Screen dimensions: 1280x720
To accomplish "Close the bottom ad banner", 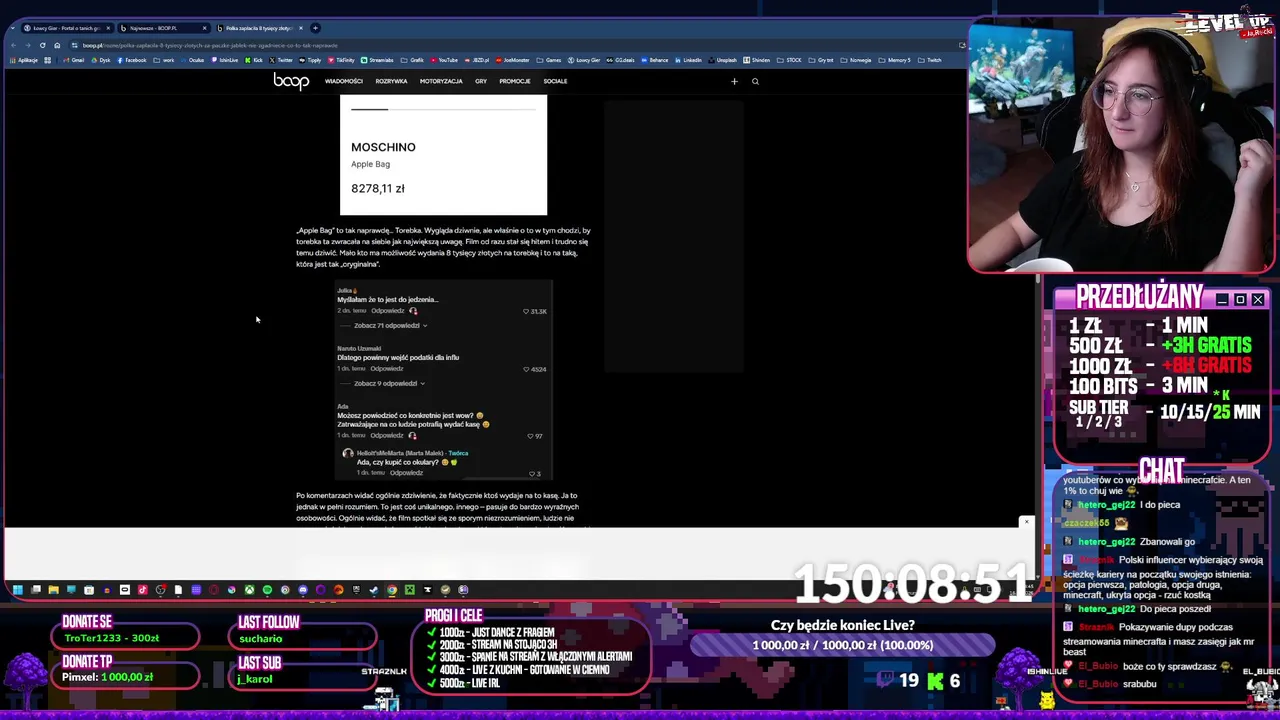I will click(1025, 522).
